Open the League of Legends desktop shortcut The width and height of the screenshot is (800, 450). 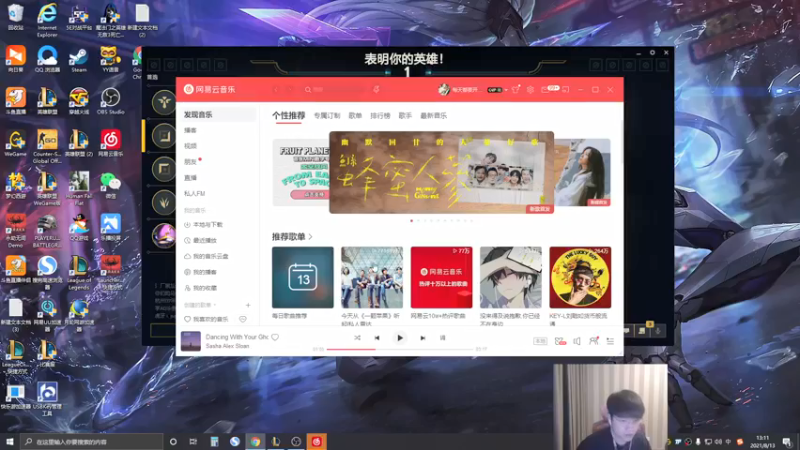(79, 272)
